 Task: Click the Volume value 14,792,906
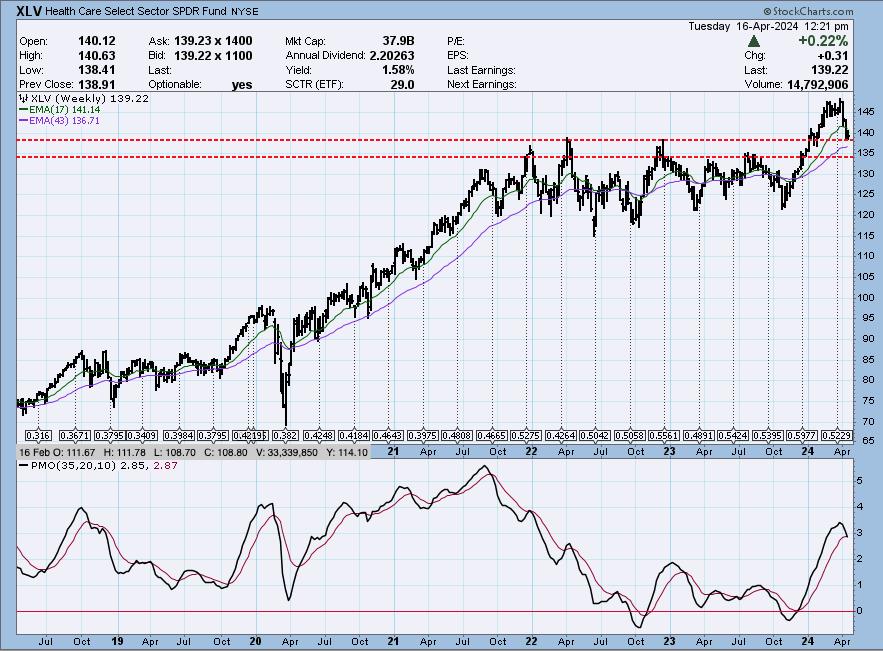tap(818, 84)
